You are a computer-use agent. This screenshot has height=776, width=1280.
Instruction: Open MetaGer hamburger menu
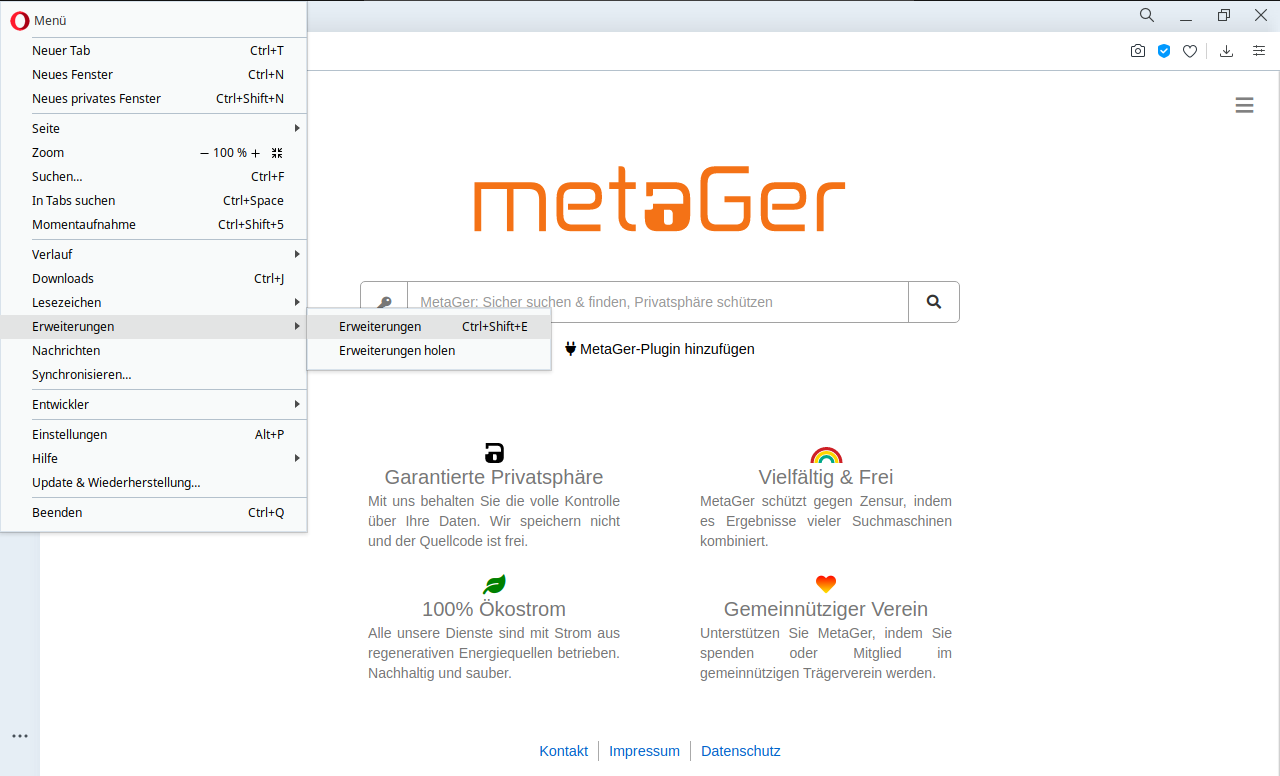coord(1244,105)
